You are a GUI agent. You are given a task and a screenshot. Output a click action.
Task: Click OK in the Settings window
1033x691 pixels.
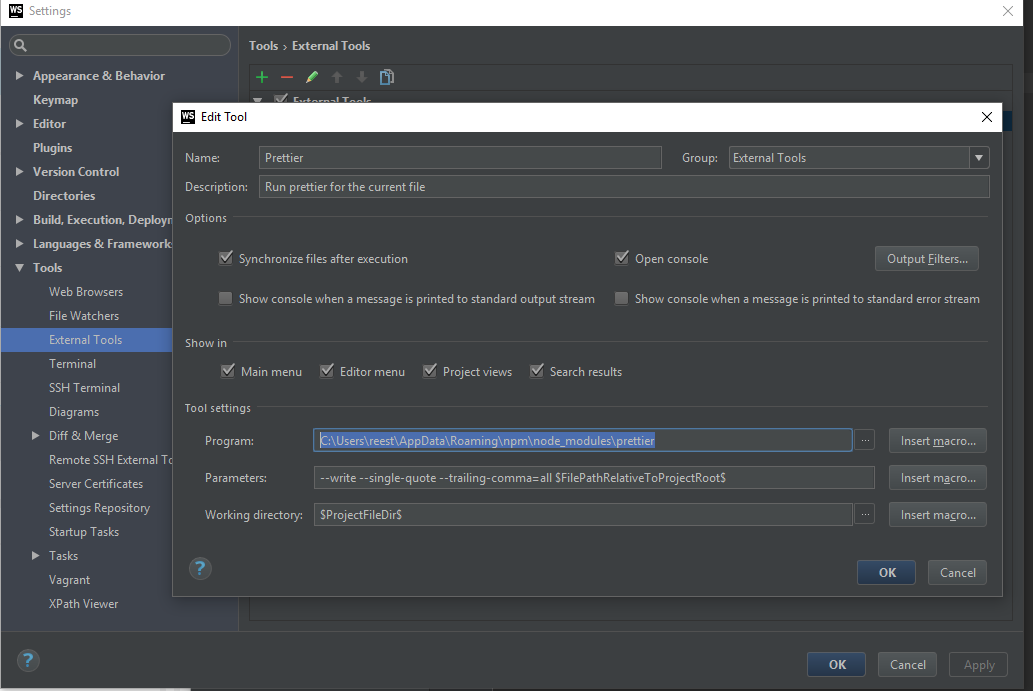coord(837,665)
